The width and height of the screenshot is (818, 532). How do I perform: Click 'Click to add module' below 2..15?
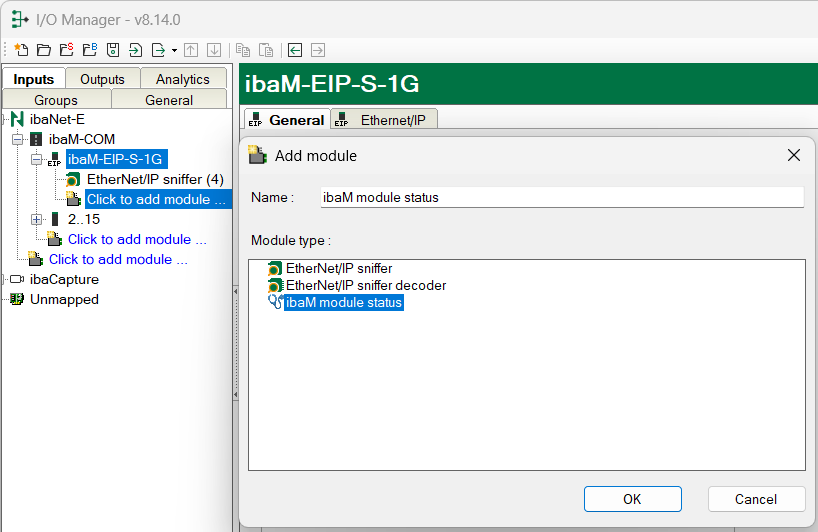click(137, 239)
